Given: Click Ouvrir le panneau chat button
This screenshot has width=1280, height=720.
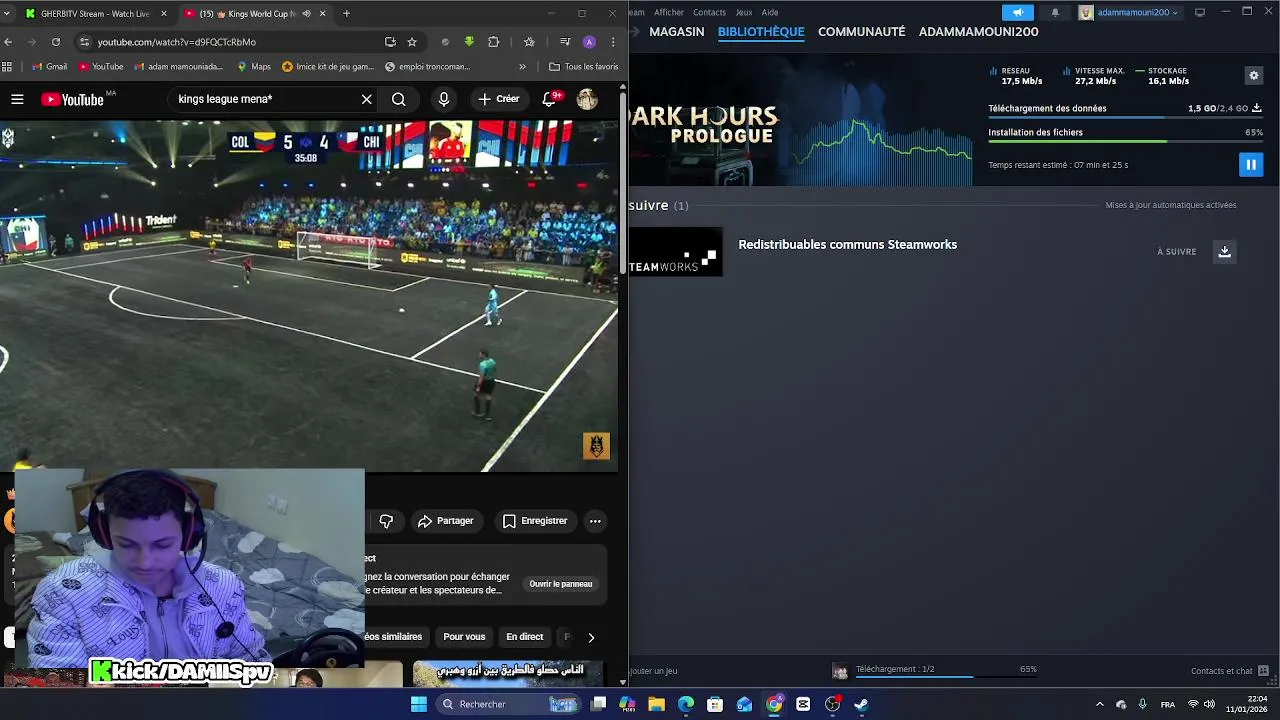Looking at the screenshot, I should 561,584.
